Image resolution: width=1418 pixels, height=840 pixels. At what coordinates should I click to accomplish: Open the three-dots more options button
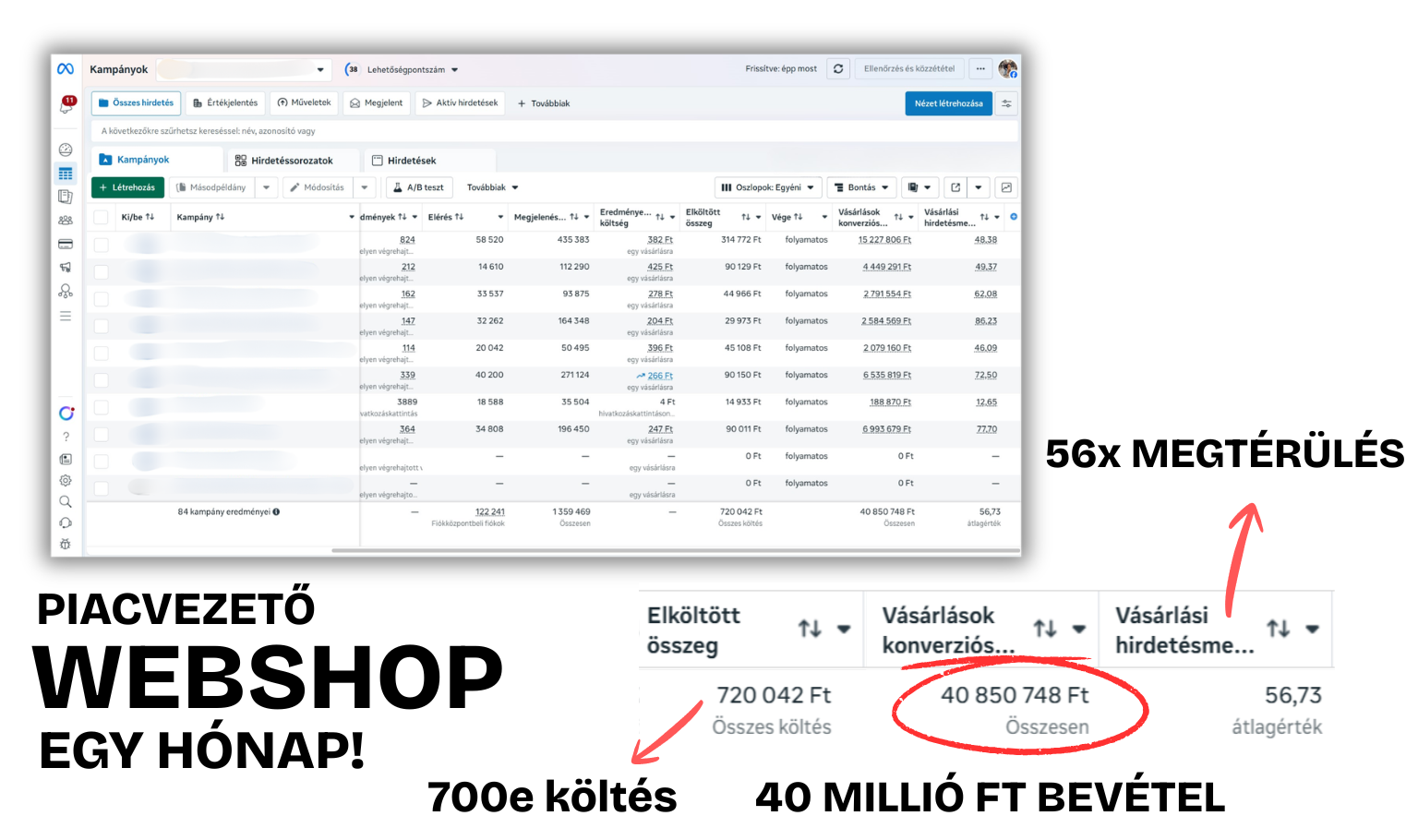click(x=980, y=68)
